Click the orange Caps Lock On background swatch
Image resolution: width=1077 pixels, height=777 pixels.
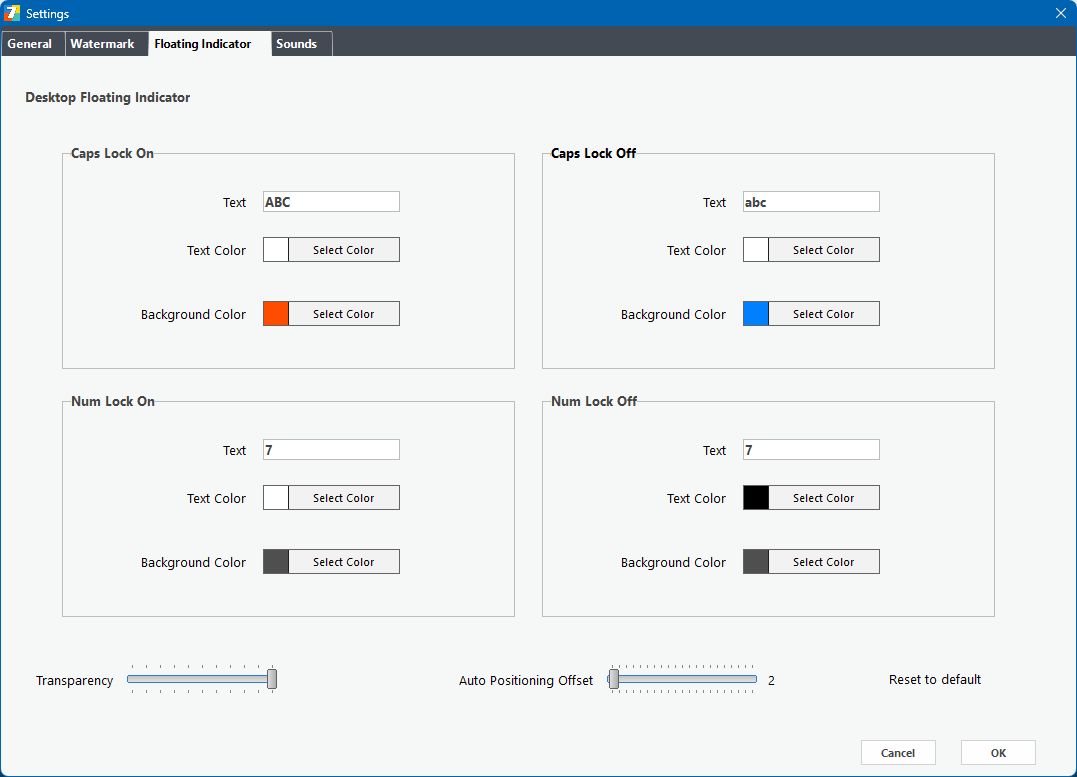(275, 314)
